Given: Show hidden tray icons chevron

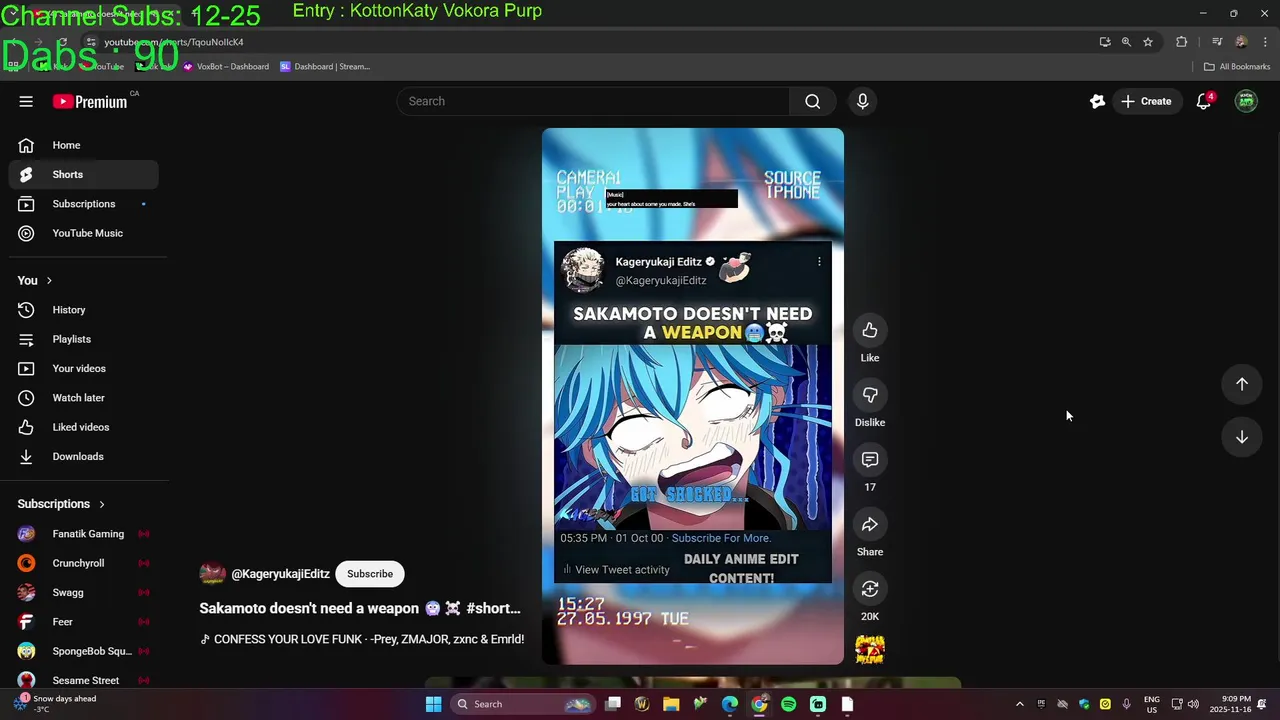Looking at the screenshot, I should click(x=1019, y=704).
